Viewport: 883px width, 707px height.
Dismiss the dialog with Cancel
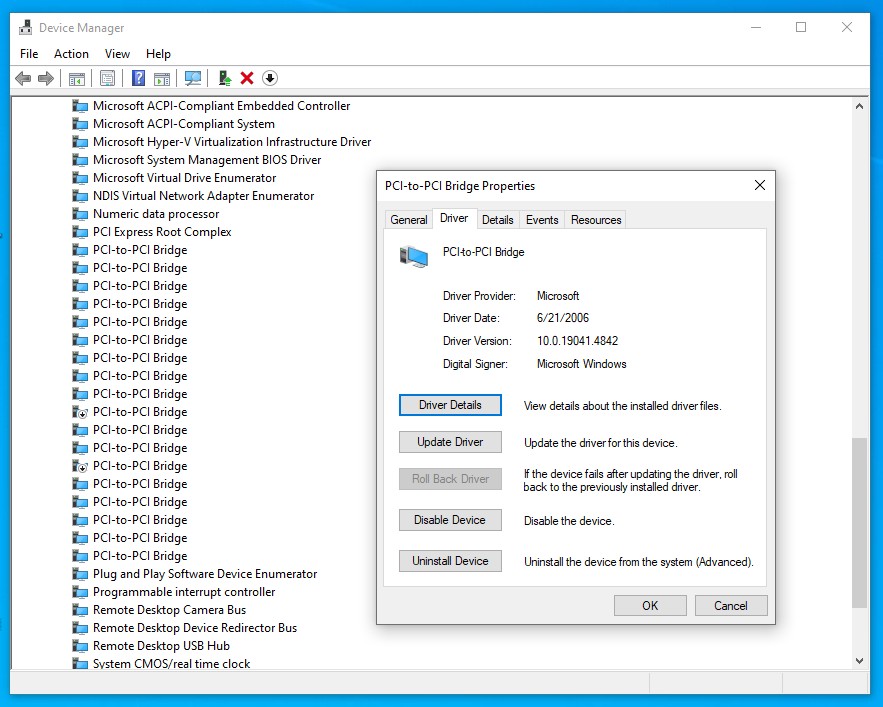tap(730, 606)
